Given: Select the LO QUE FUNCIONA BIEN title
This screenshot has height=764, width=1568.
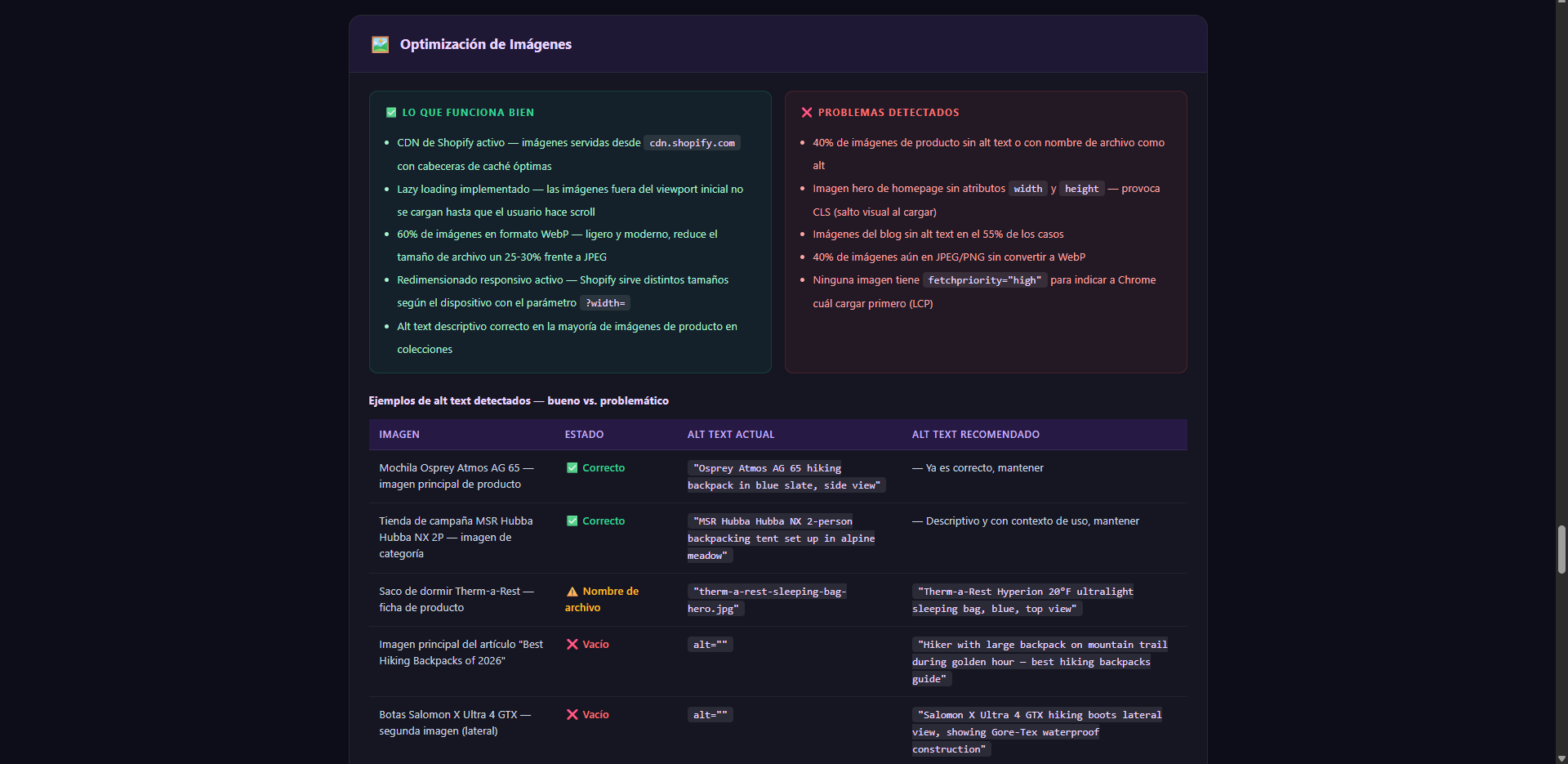Looking at the screenshot, I should click(468, 113).
